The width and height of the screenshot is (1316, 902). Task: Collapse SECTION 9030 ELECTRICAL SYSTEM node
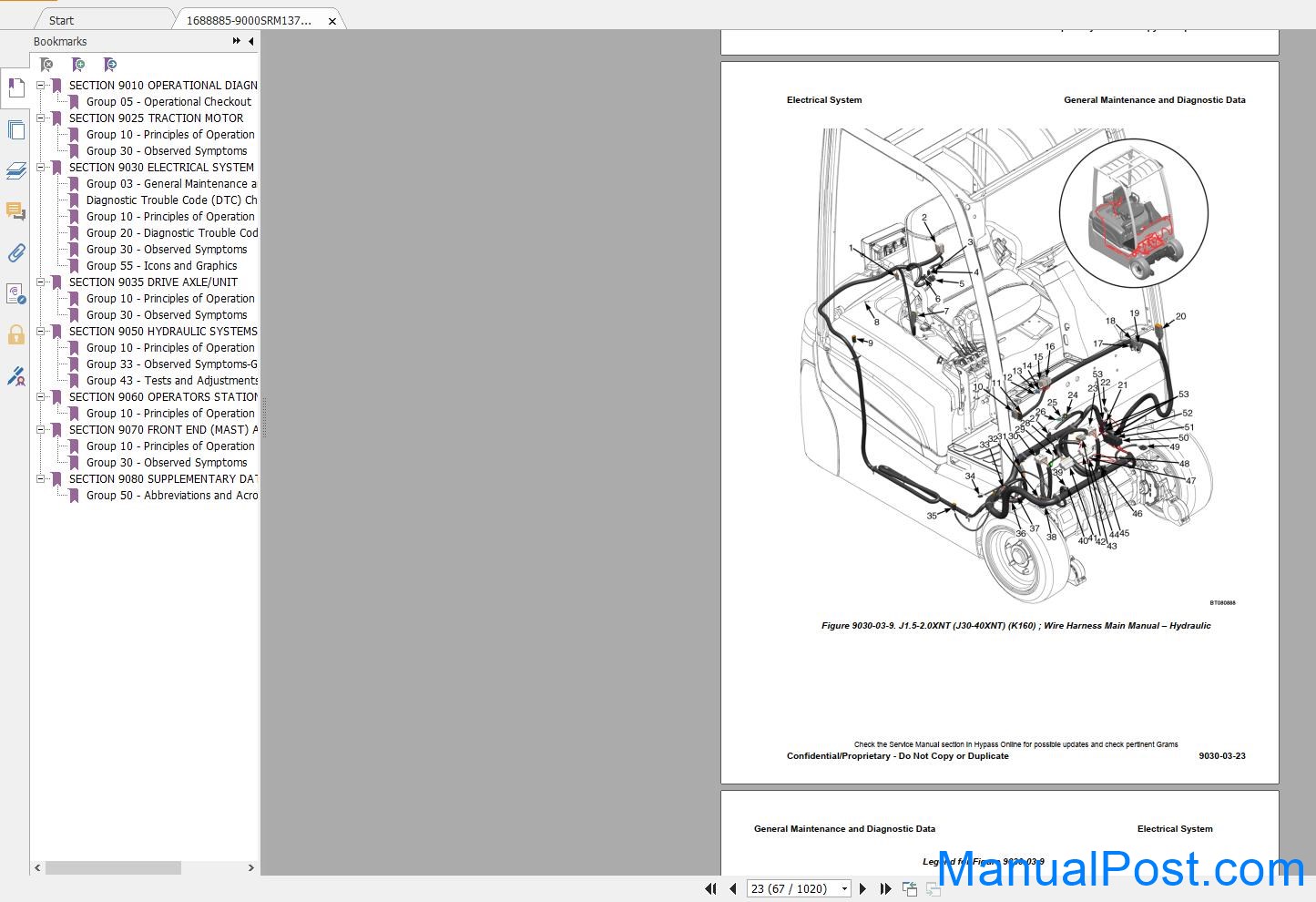click(40, 167)
